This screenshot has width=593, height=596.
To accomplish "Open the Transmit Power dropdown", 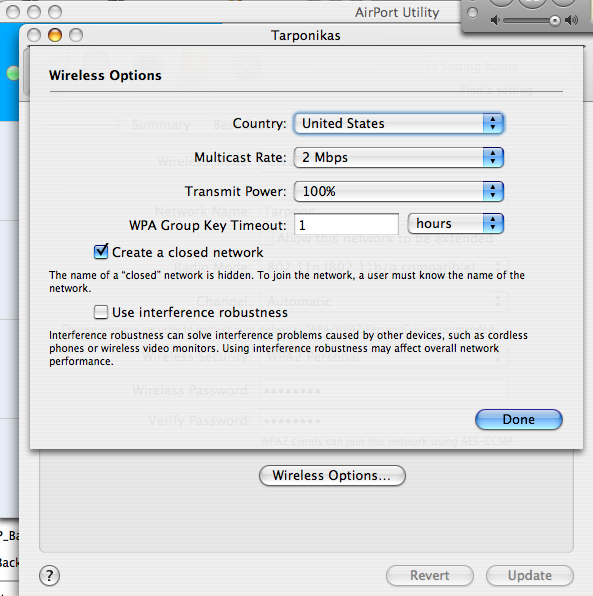I will click(x=399, y=191).
